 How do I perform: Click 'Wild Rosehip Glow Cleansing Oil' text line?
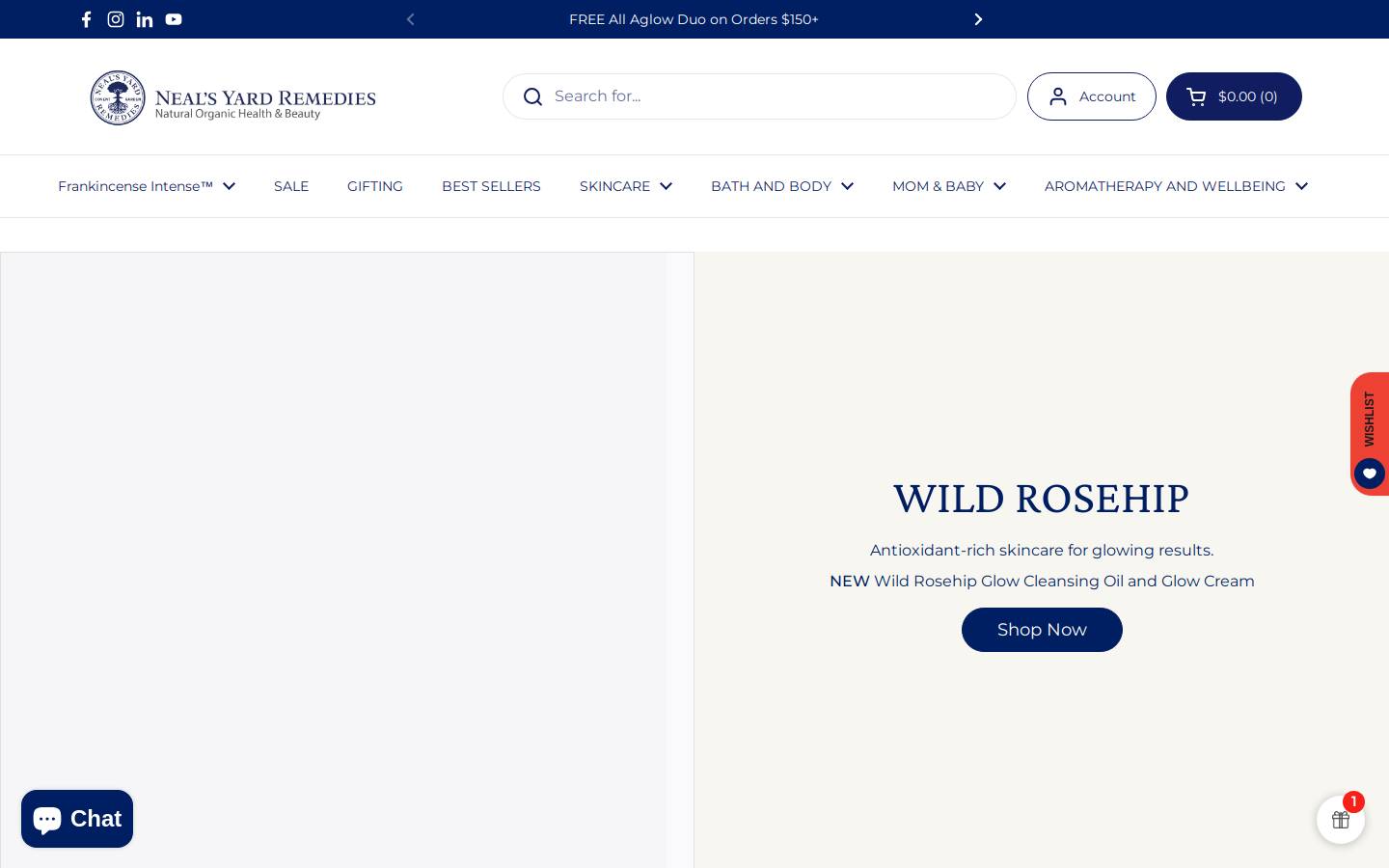click(1042, 582)
